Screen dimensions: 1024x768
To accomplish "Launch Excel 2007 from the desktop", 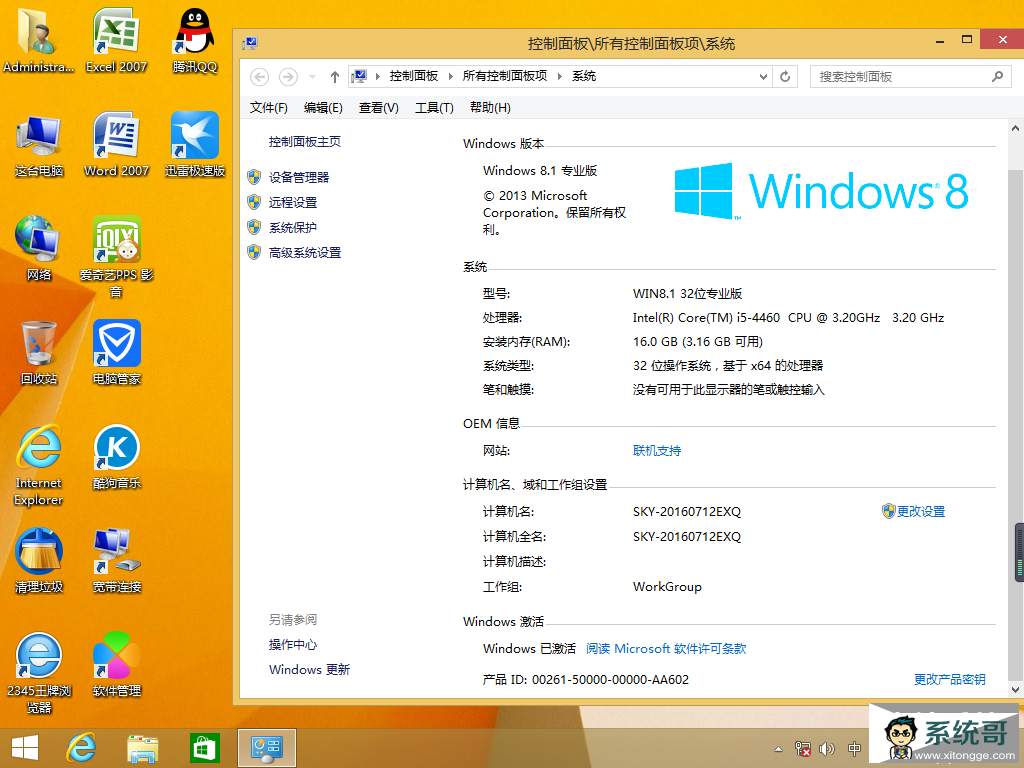I will (116, 40).
